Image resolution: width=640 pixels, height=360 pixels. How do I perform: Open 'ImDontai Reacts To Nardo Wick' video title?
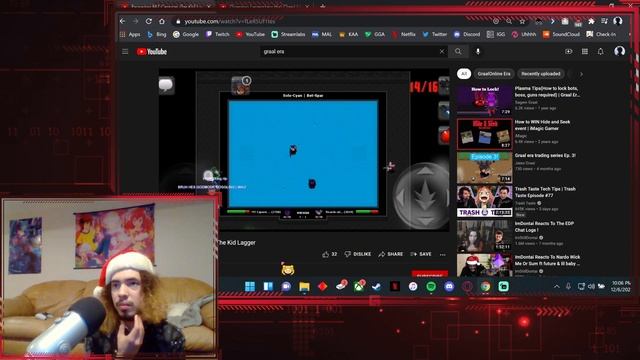click(547, 260)
